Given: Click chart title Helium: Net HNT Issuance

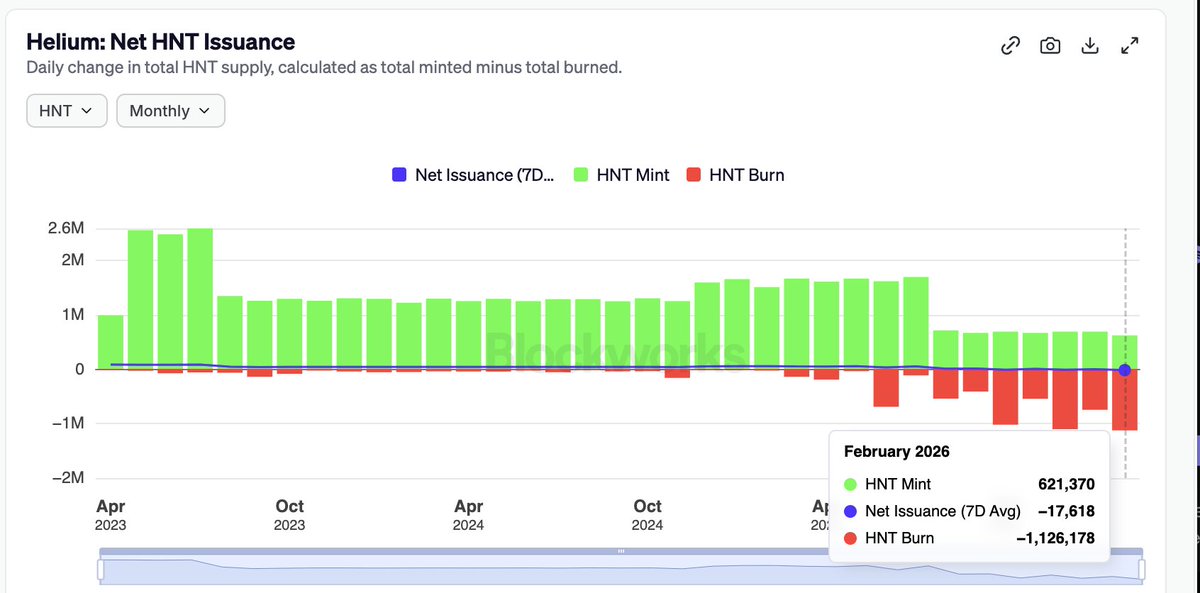Looking at the screenshot, I should click(161, 42).
